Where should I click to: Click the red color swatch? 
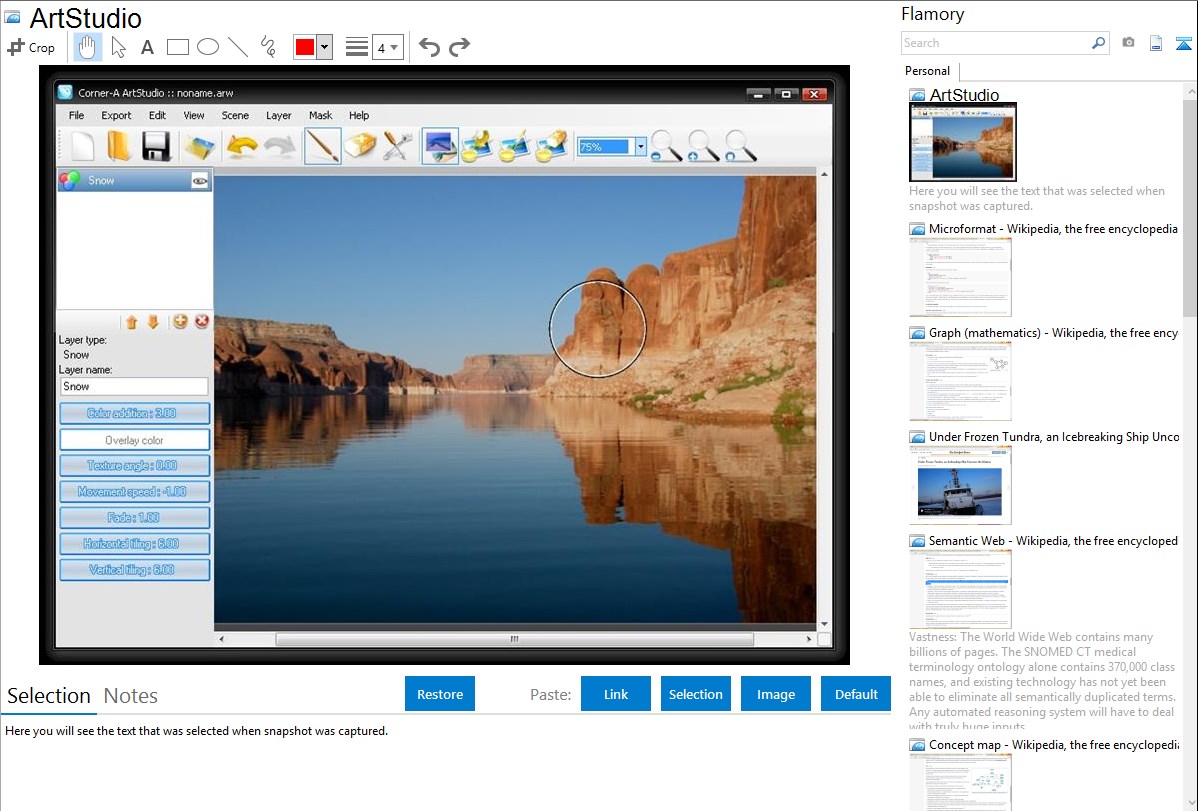click(x=305, y=47)
